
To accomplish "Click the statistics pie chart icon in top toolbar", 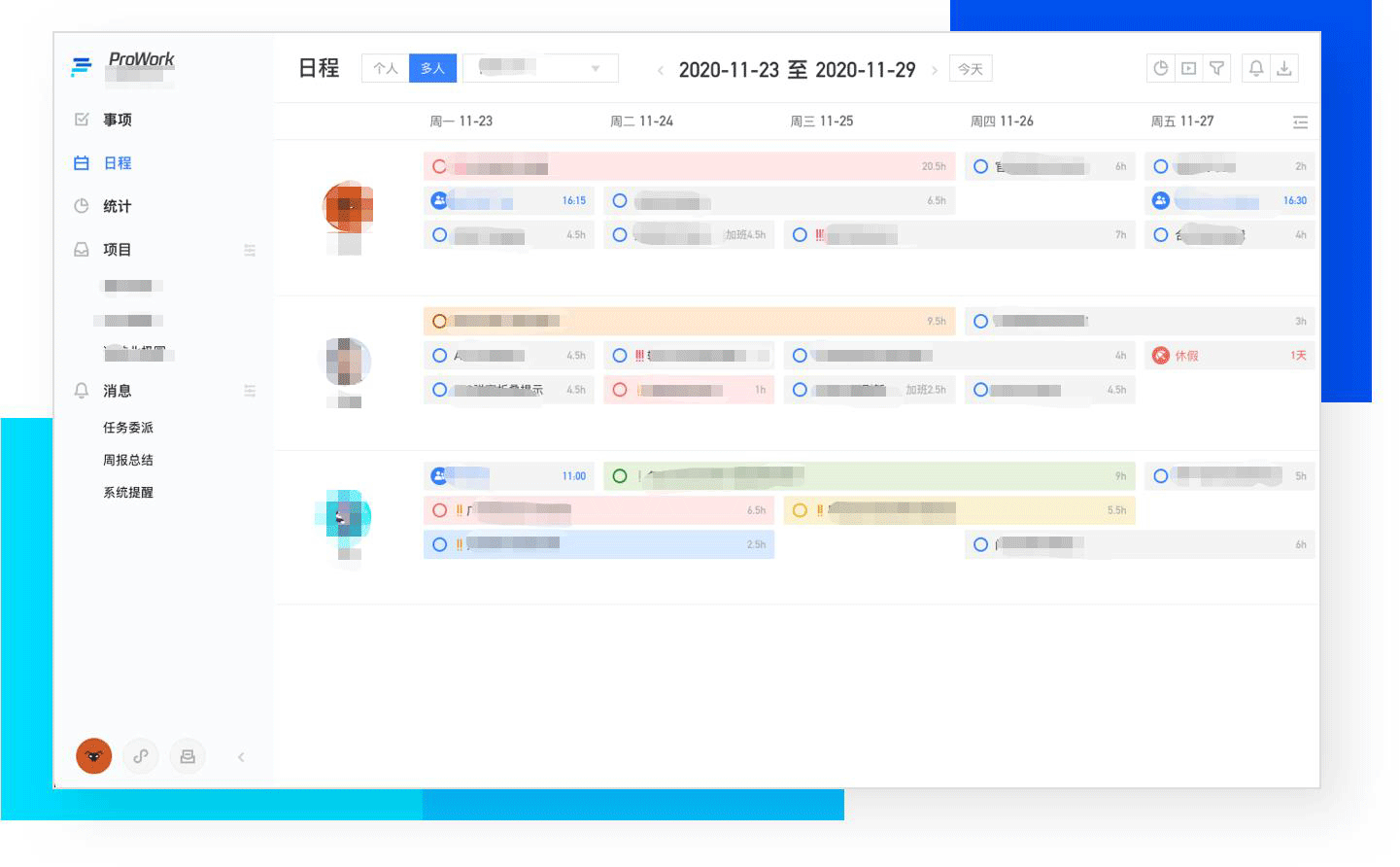I will [x=1160, y=68].
